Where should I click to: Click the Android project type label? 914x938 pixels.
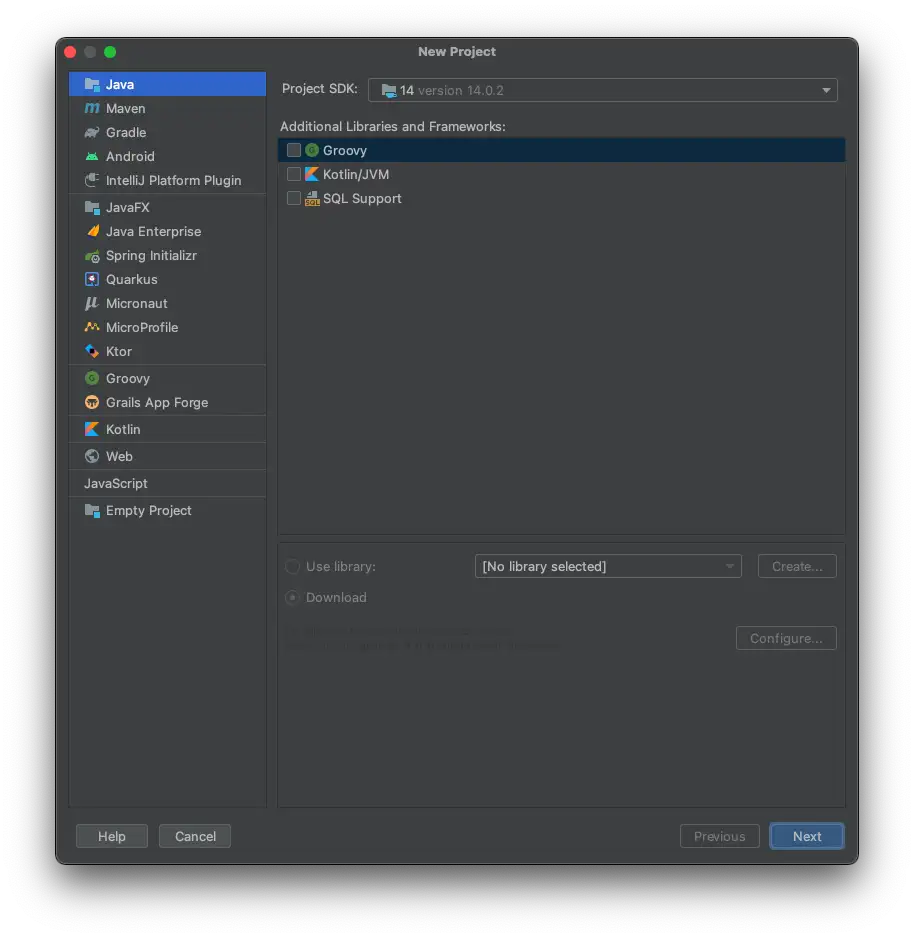130,156
